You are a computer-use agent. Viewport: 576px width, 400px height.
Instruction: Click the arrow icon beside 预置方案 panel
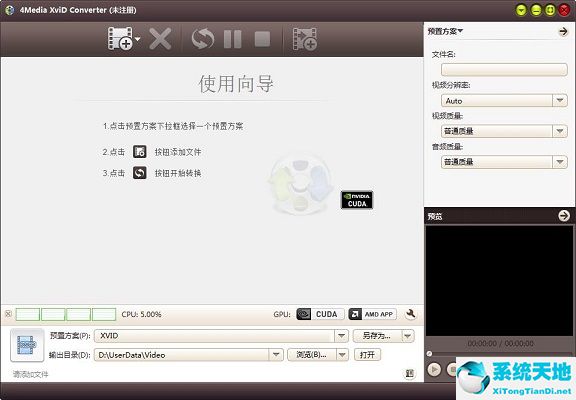563,32
